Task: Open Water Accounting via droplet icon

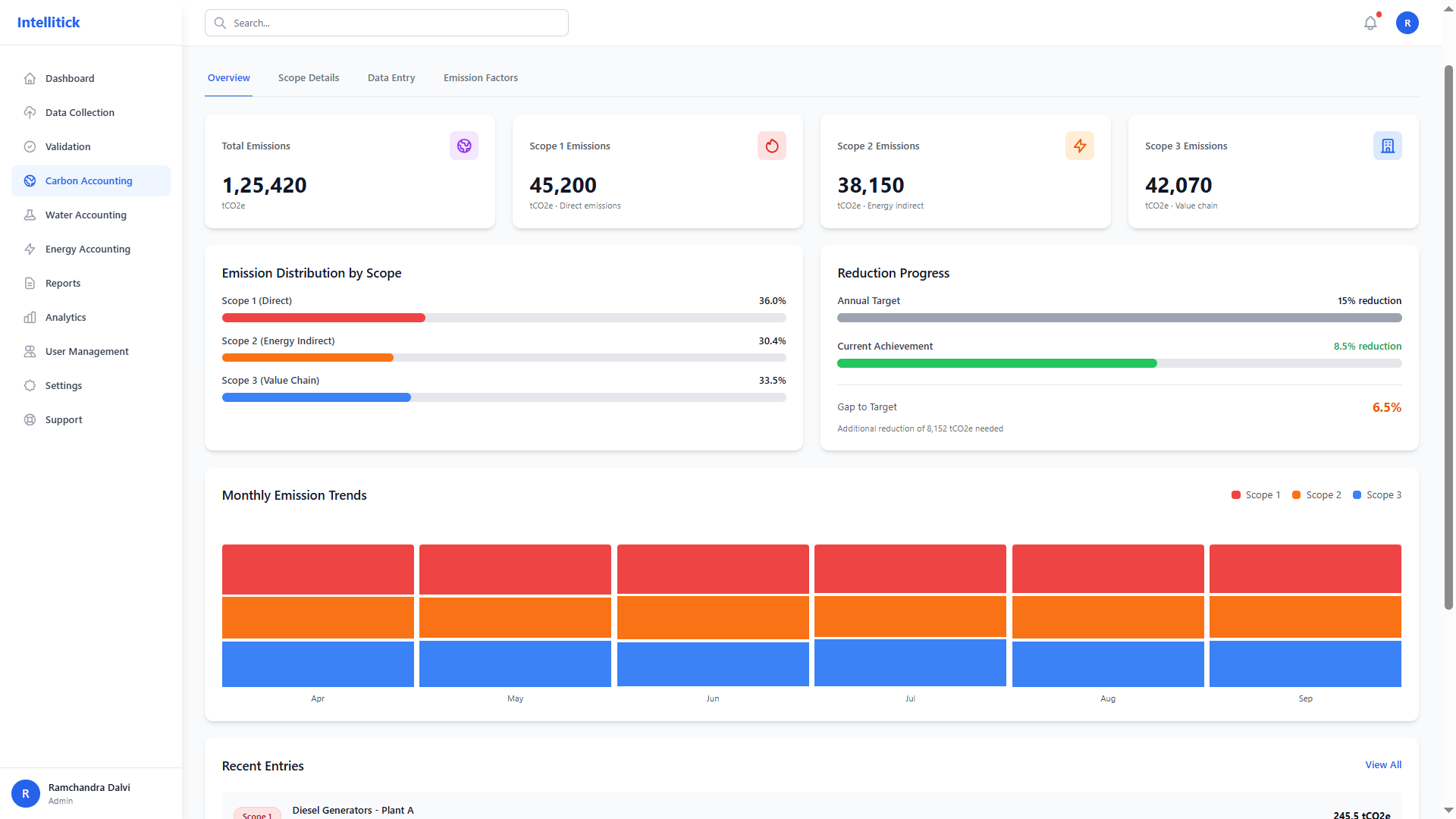Action: [x=30, y=215]
